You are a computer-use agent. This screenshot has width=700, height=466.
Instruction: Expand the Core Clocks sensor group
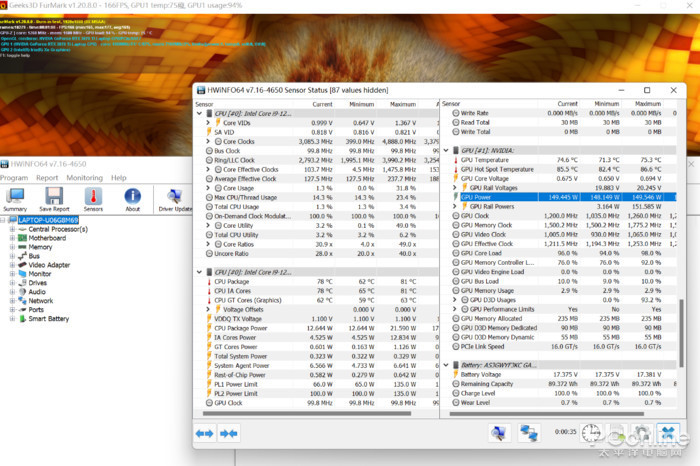pos(208,142)
